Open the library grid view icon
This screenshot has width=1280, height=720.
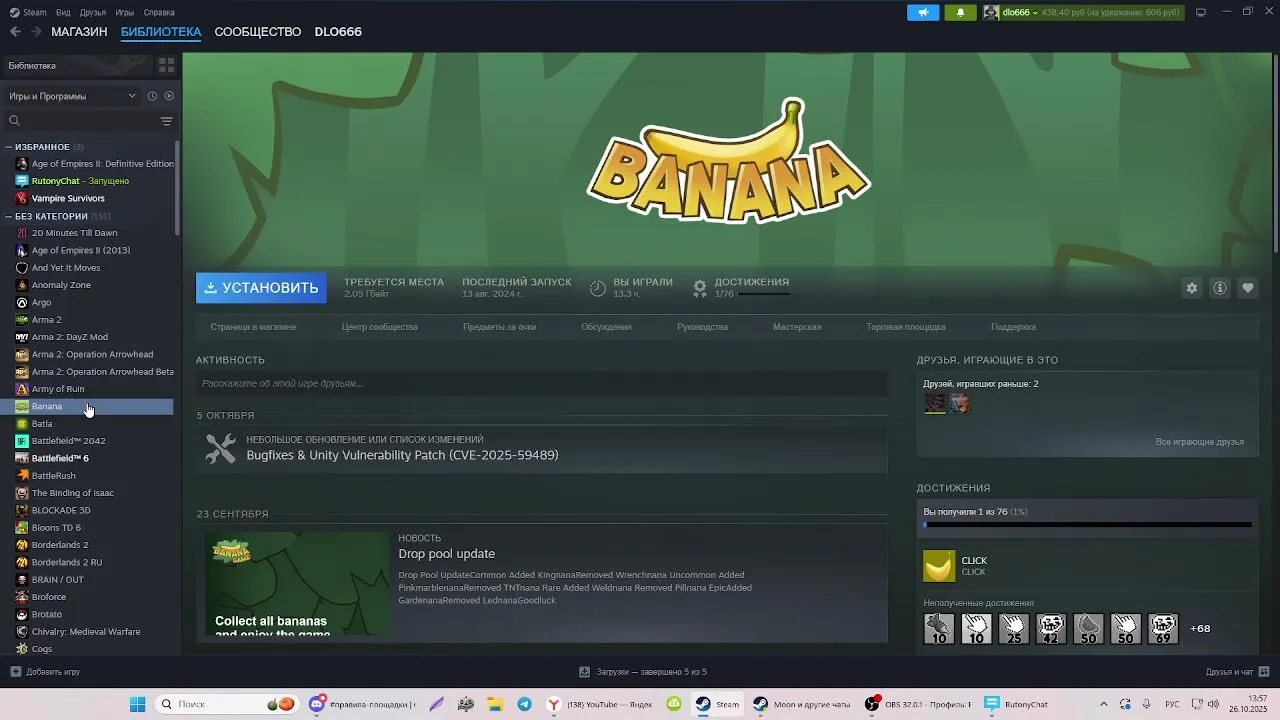point(166,65)
